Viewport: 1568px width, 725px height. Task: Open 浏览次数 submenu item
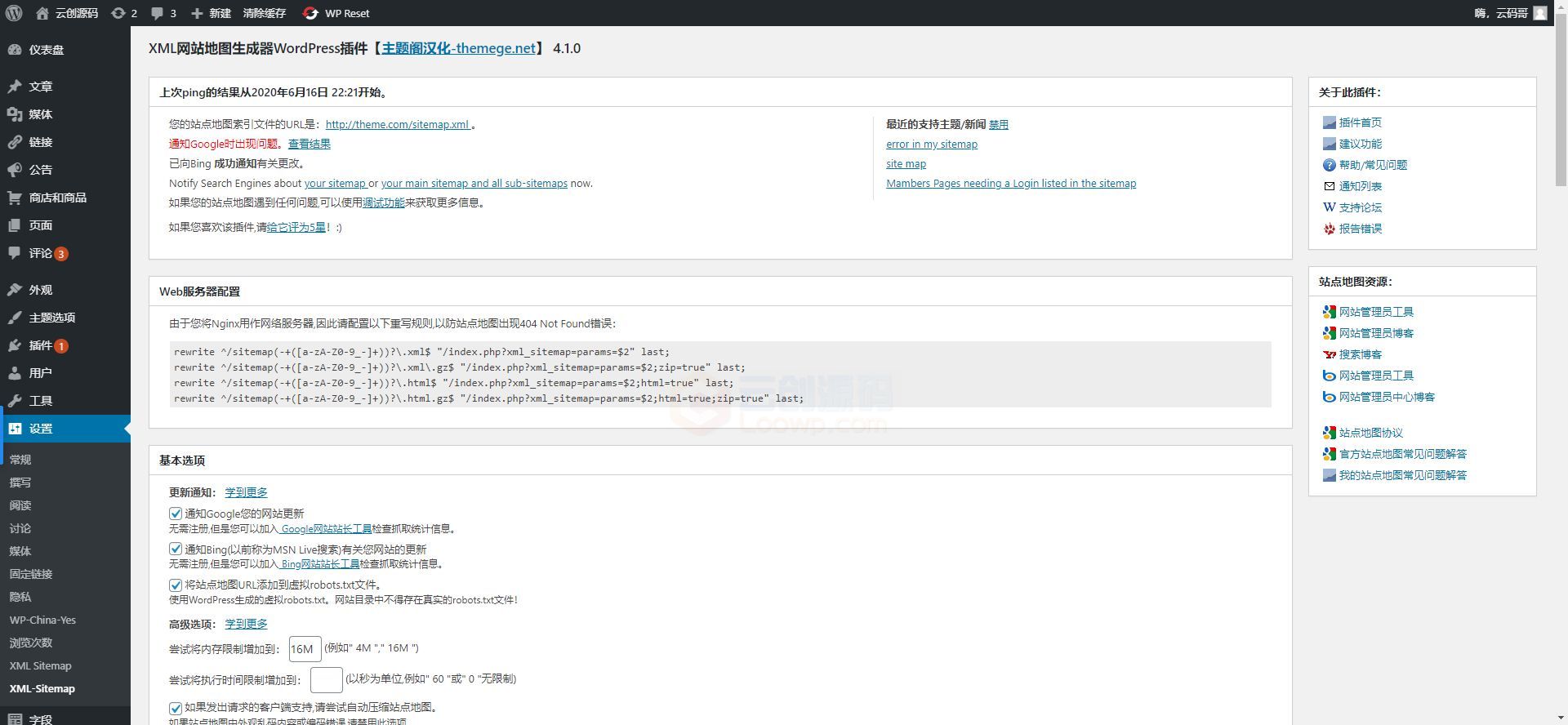[x=31, y=643]
